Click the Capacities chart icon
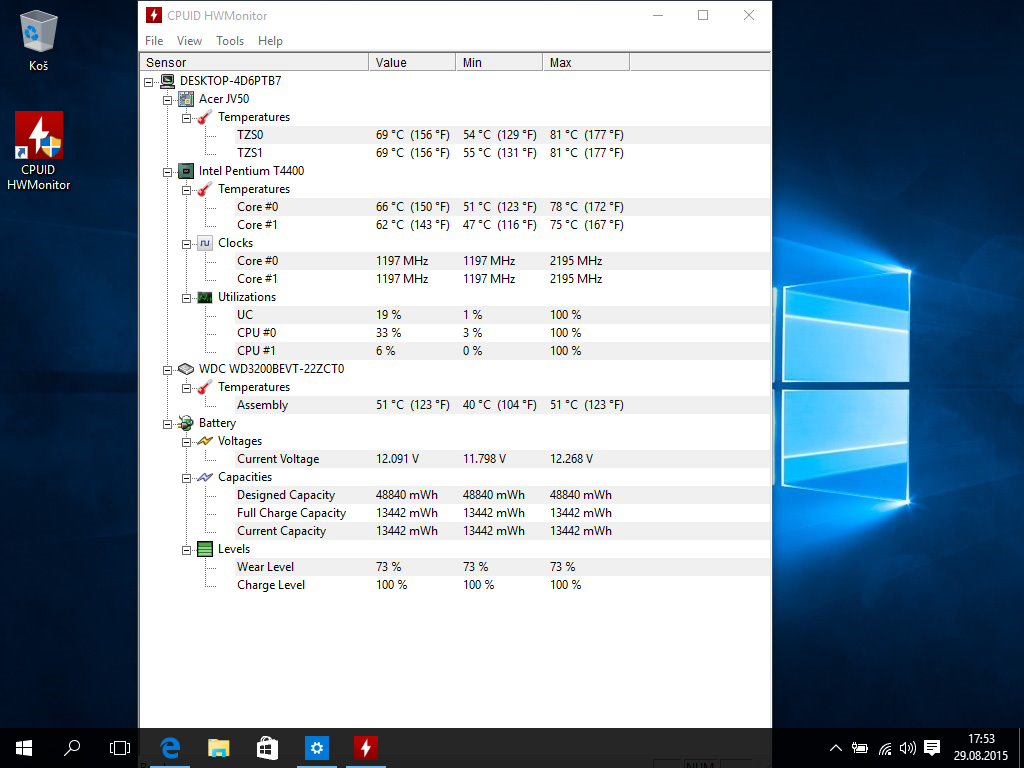The width and height of the screenshot is (1024, 768). [205, 477]
